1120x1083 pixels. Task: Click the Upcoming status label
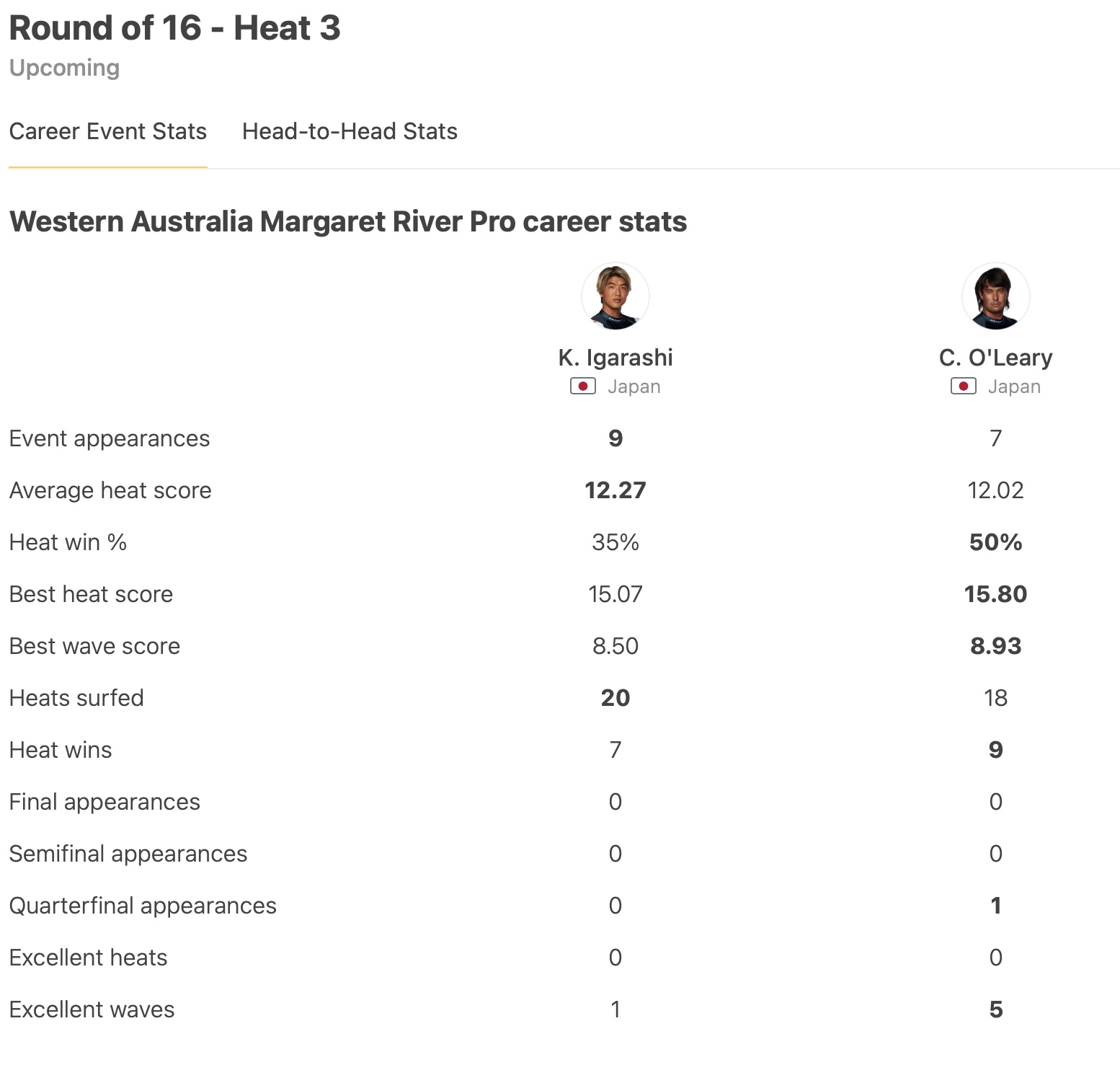click(65, 68)
